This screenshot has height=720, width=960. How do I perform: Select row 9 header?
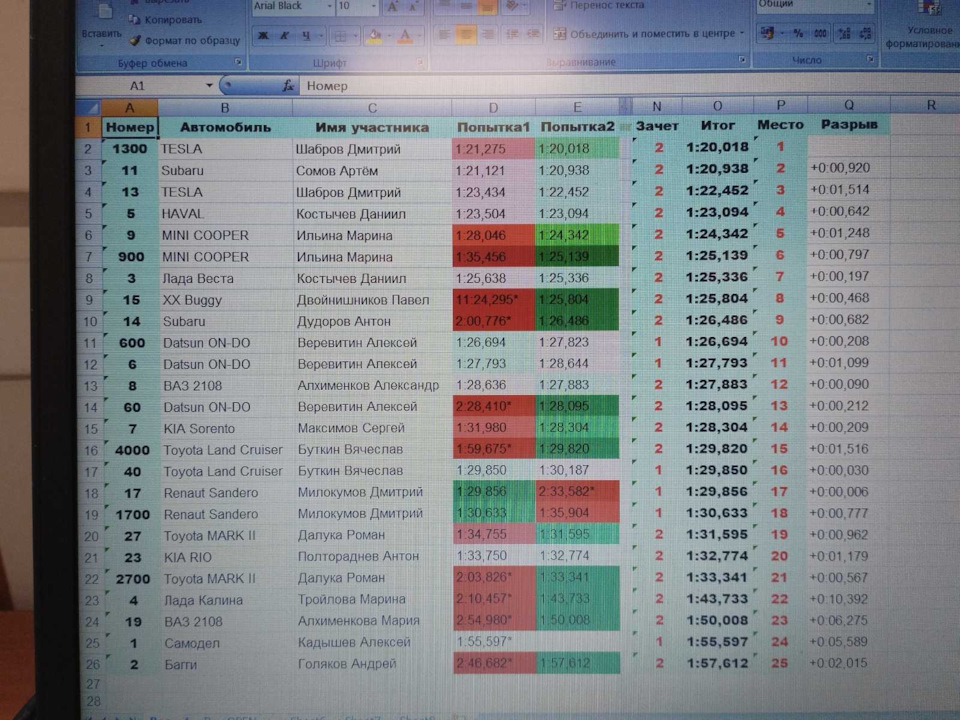[89, 300]
